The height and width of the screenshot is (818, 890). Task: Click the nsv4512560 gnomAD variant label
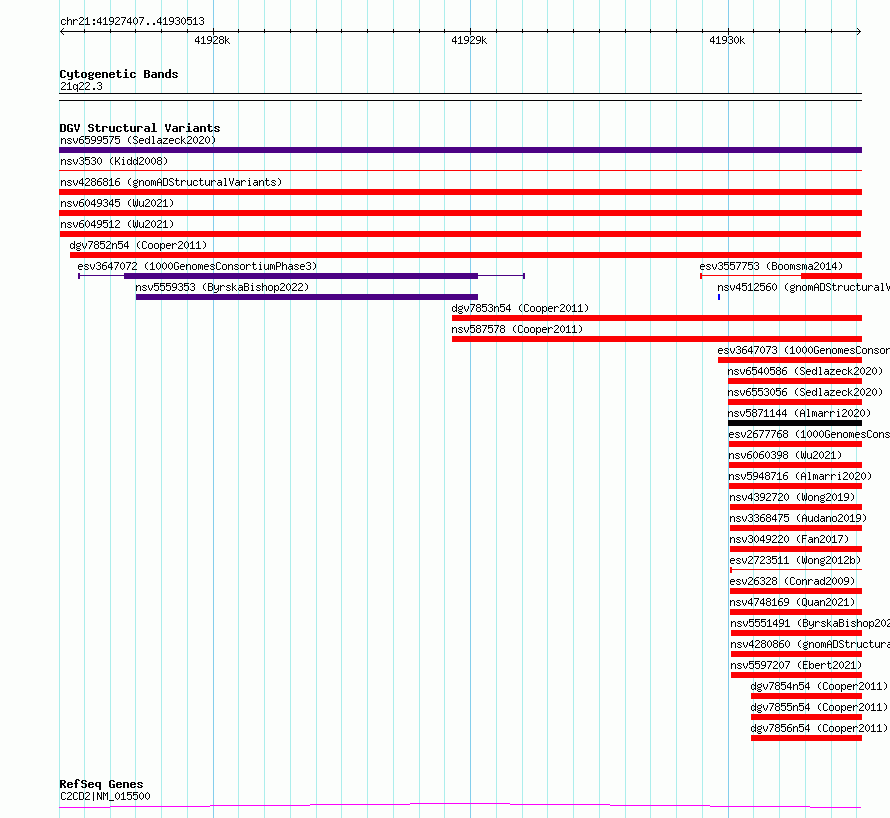(803, 287)
